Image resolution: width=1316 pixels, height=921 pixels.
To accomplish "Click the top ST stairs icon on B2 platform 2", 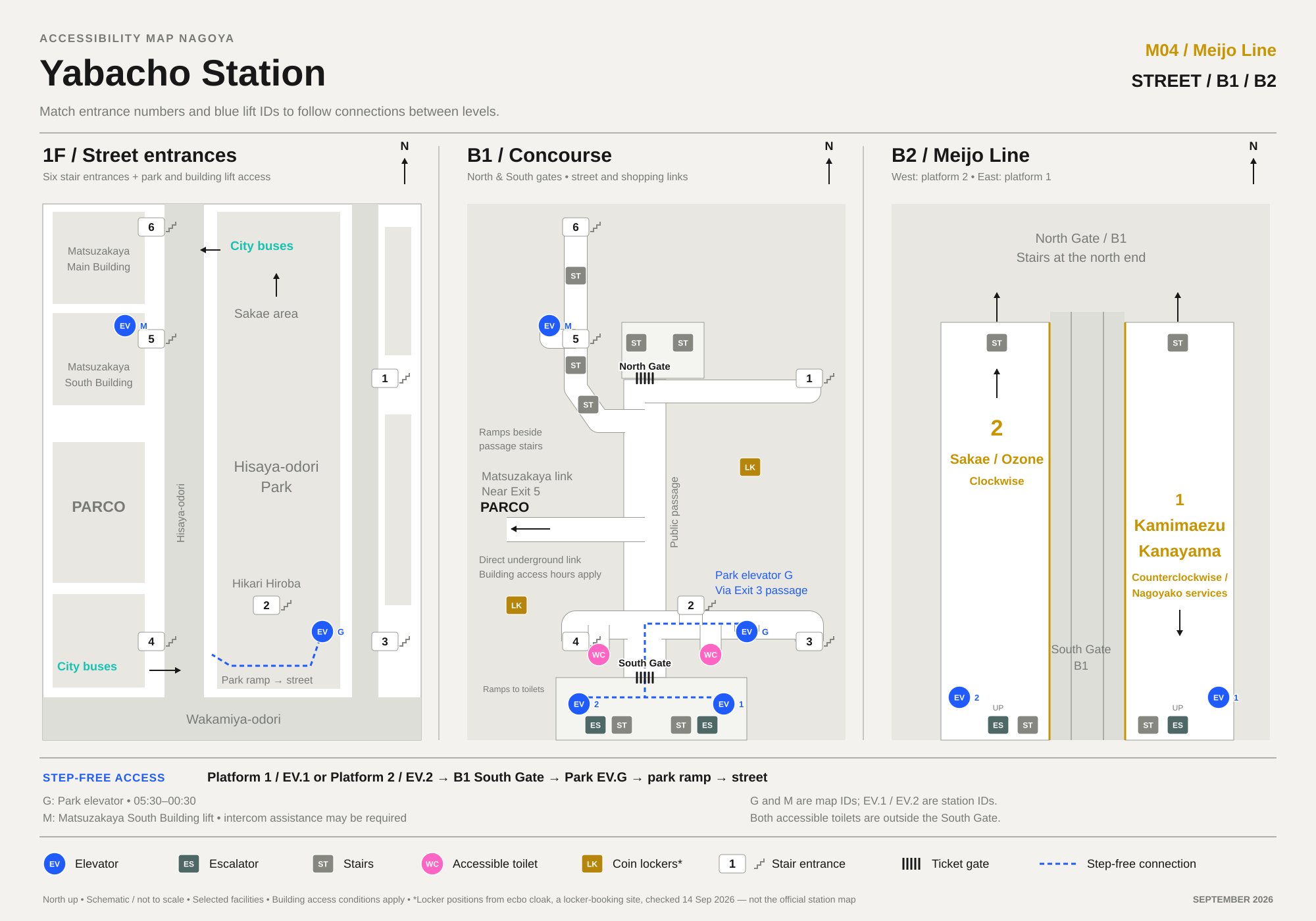I will click(997, 343).
